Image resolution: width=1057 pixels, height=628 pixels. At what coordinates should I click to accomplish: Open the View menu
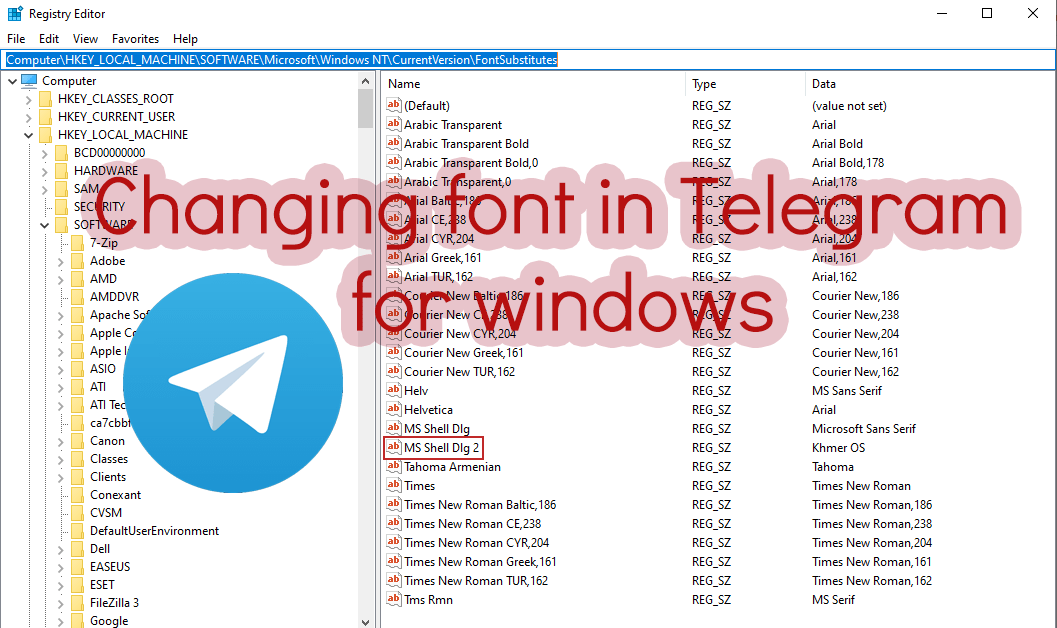pyautogui.click(x=85, y=38)
